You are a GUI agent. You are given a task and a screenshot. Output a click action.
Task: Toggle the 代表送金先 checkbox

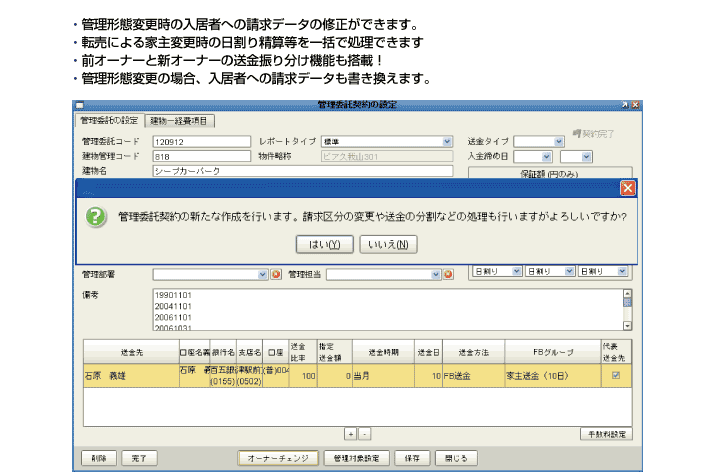(x=616, y=375)
